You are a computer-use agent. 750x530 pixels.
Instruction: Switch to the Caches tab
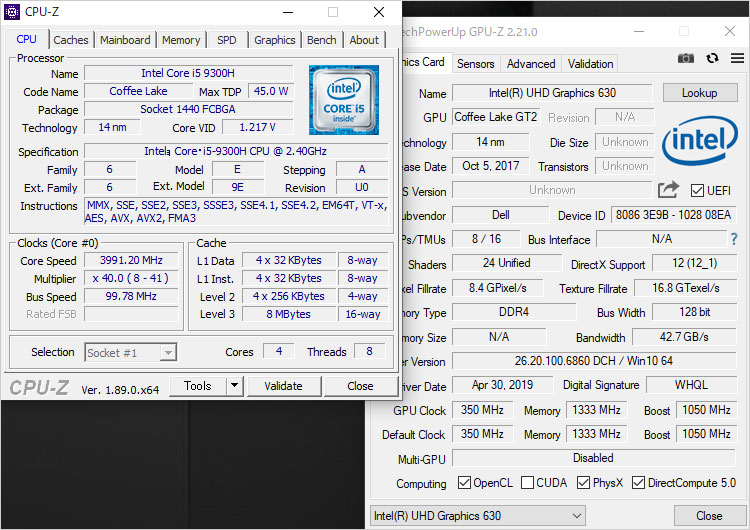(x=71, y=40)
